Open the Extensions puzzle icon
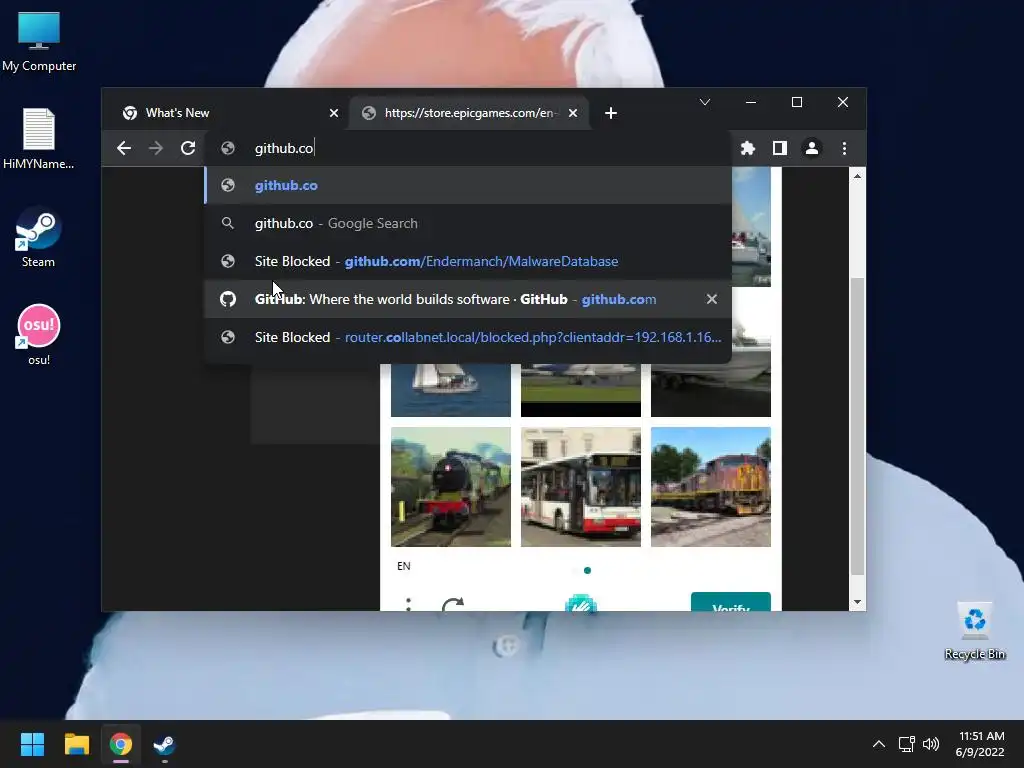1024x768 pixels. (x=748, y=148)
